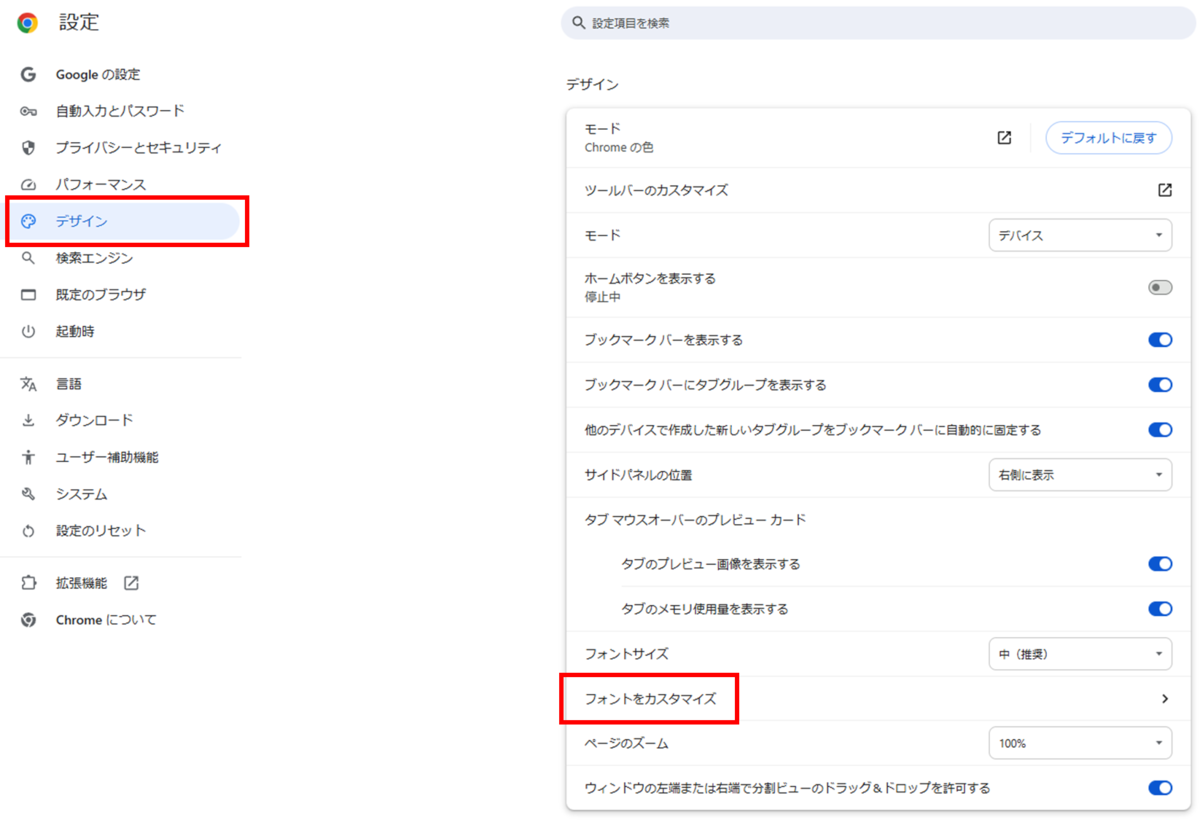This screenshot has height=820, width=1200.
Task: Click the key icon for 自動入力とパスワード
Action: tap(28, 111)
